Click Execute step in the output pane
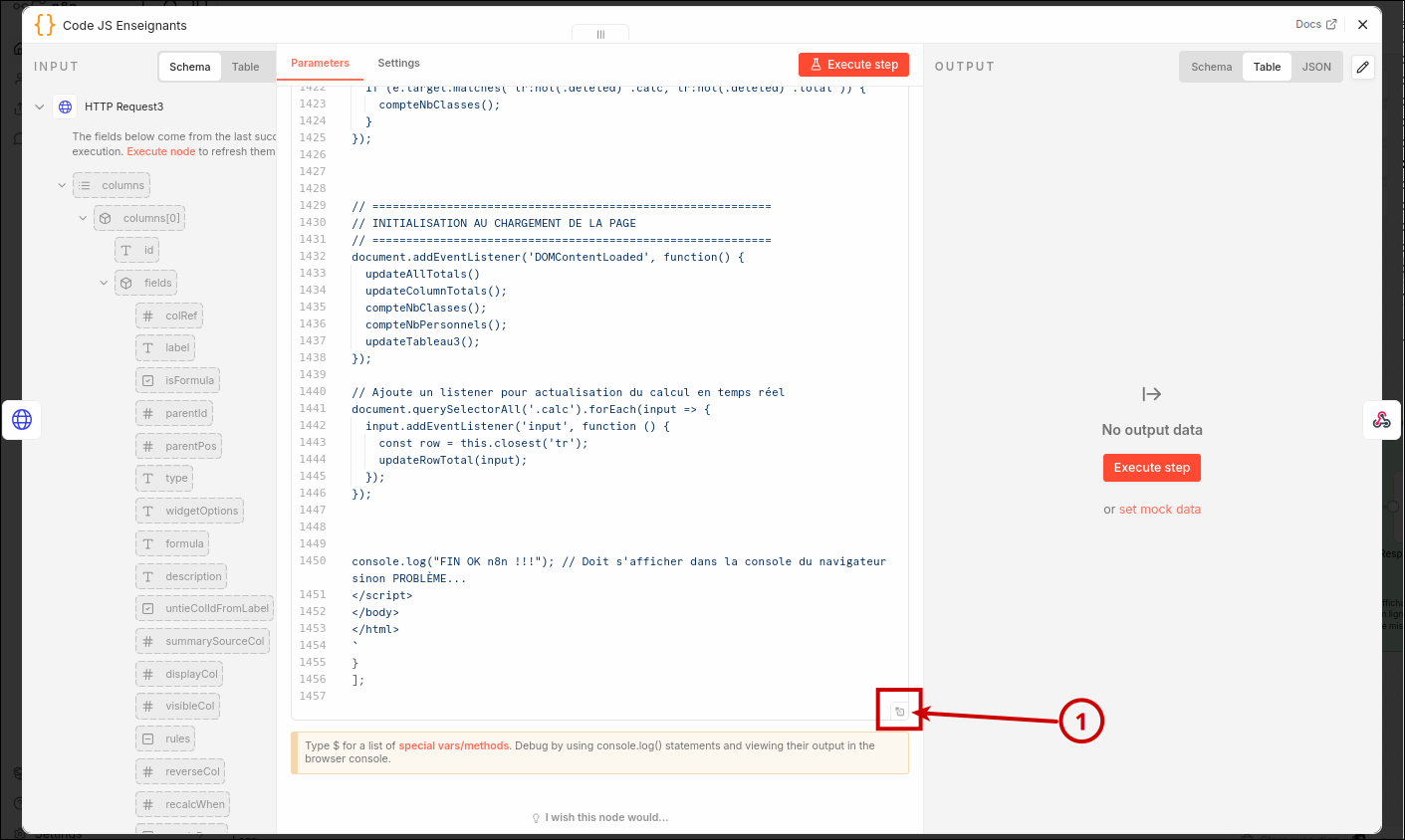 click(x=1152, y=468)
